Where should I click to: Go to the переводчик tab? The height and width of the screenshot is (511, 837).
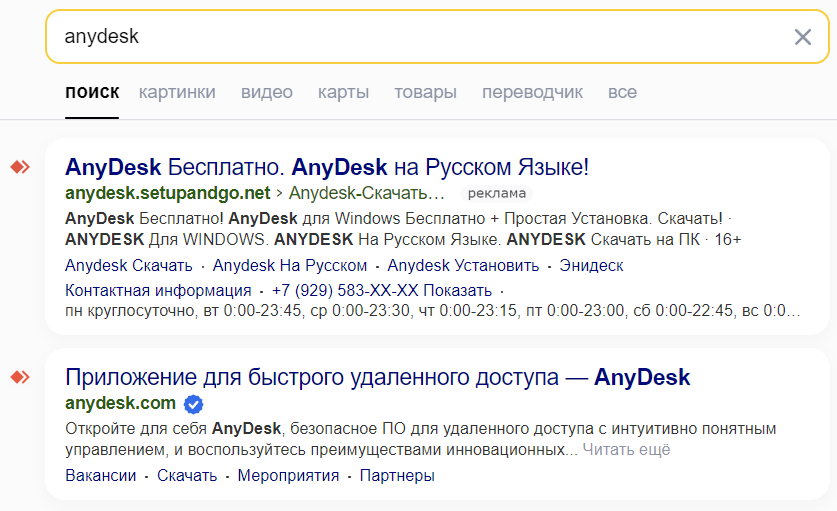[532, 92]
